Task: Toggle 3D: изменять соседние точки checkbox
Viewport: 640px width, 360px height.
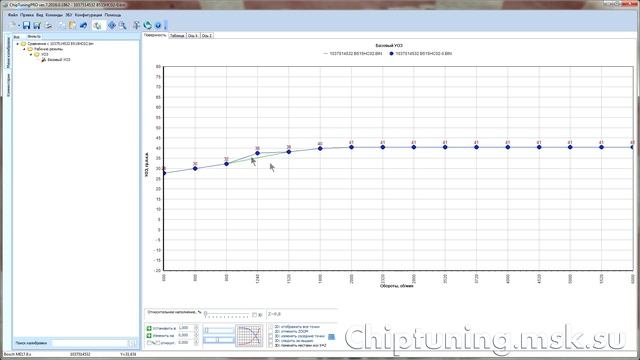Action: point(271,336)
